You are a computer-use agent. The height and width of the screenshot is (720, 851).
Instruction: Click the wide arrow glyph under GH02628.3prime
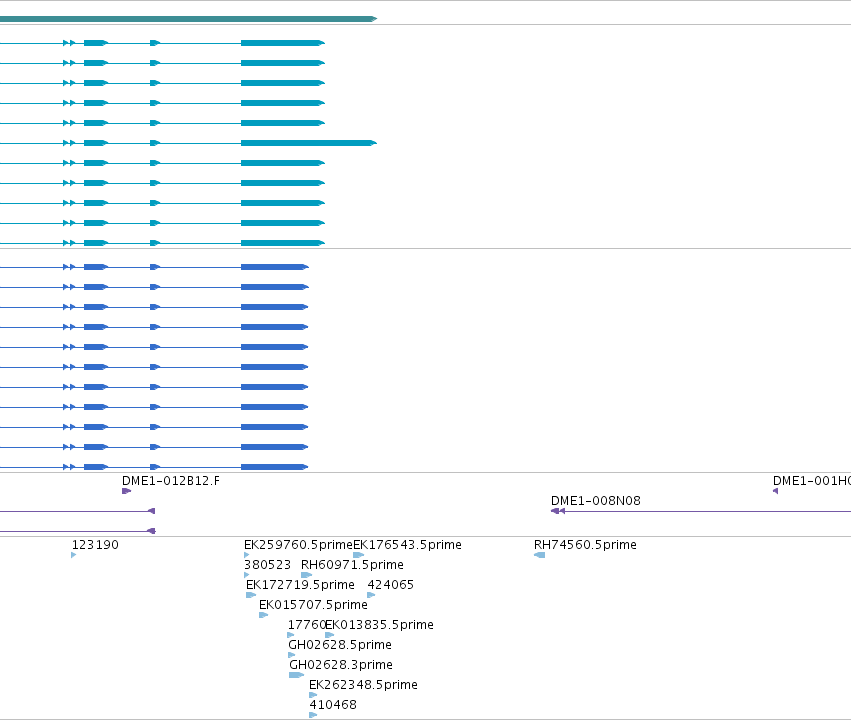[296, 675]
